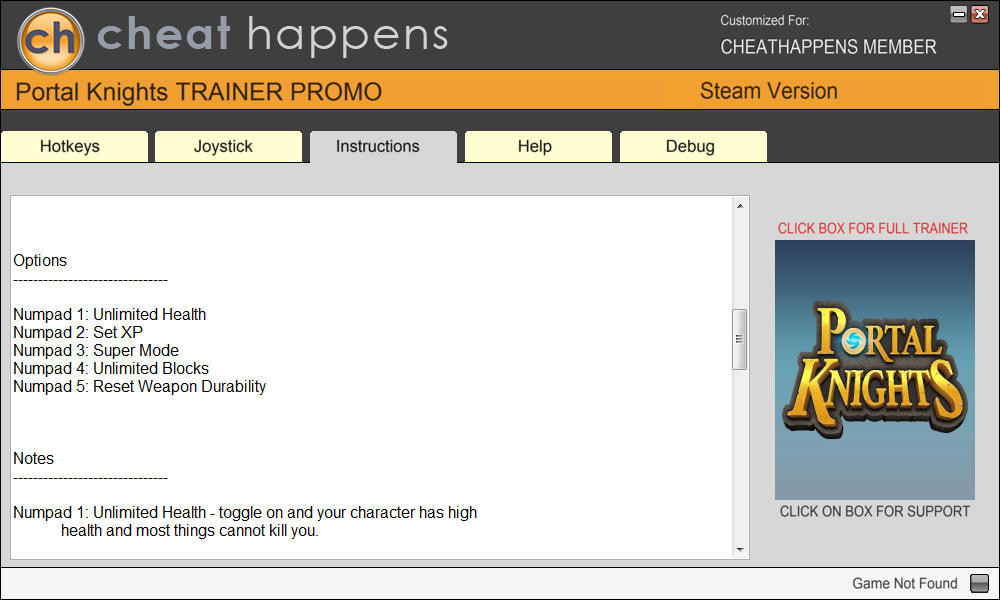Click the instructions scrollbar thumb
This screenshot has height=600, width=1000.
[740, 339]
